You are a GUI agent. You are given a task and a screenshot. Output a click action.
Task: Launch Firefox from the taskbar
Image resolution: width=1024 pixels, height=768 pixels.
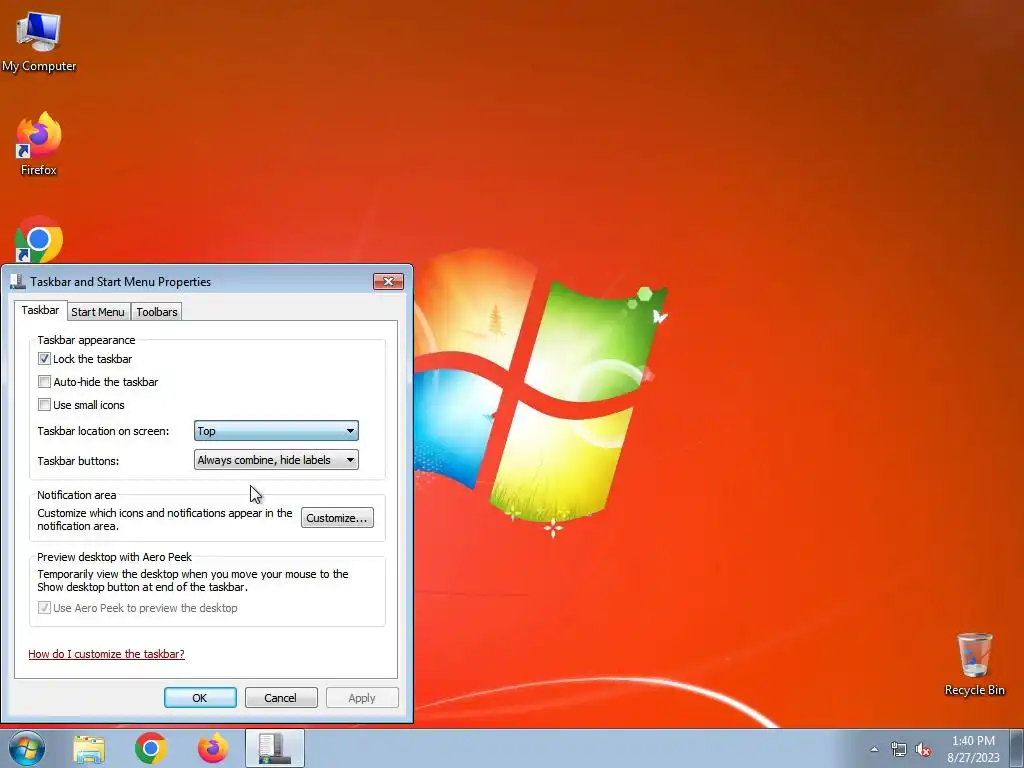pyautogui.click(x=213, y=748)
